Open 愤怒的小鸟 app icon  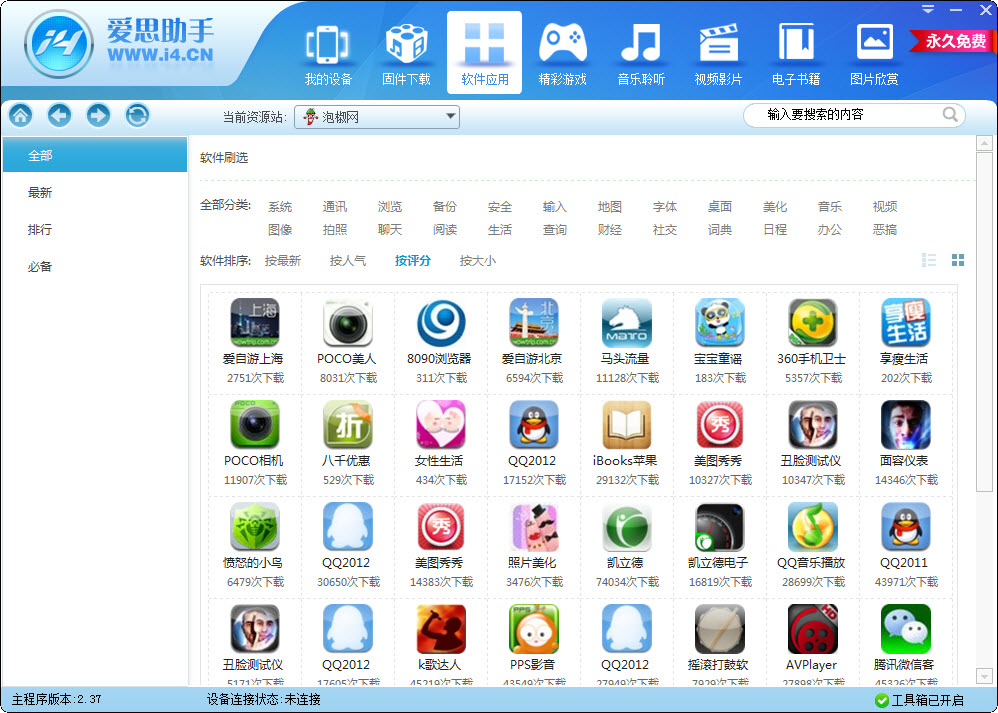click(255, 526)
